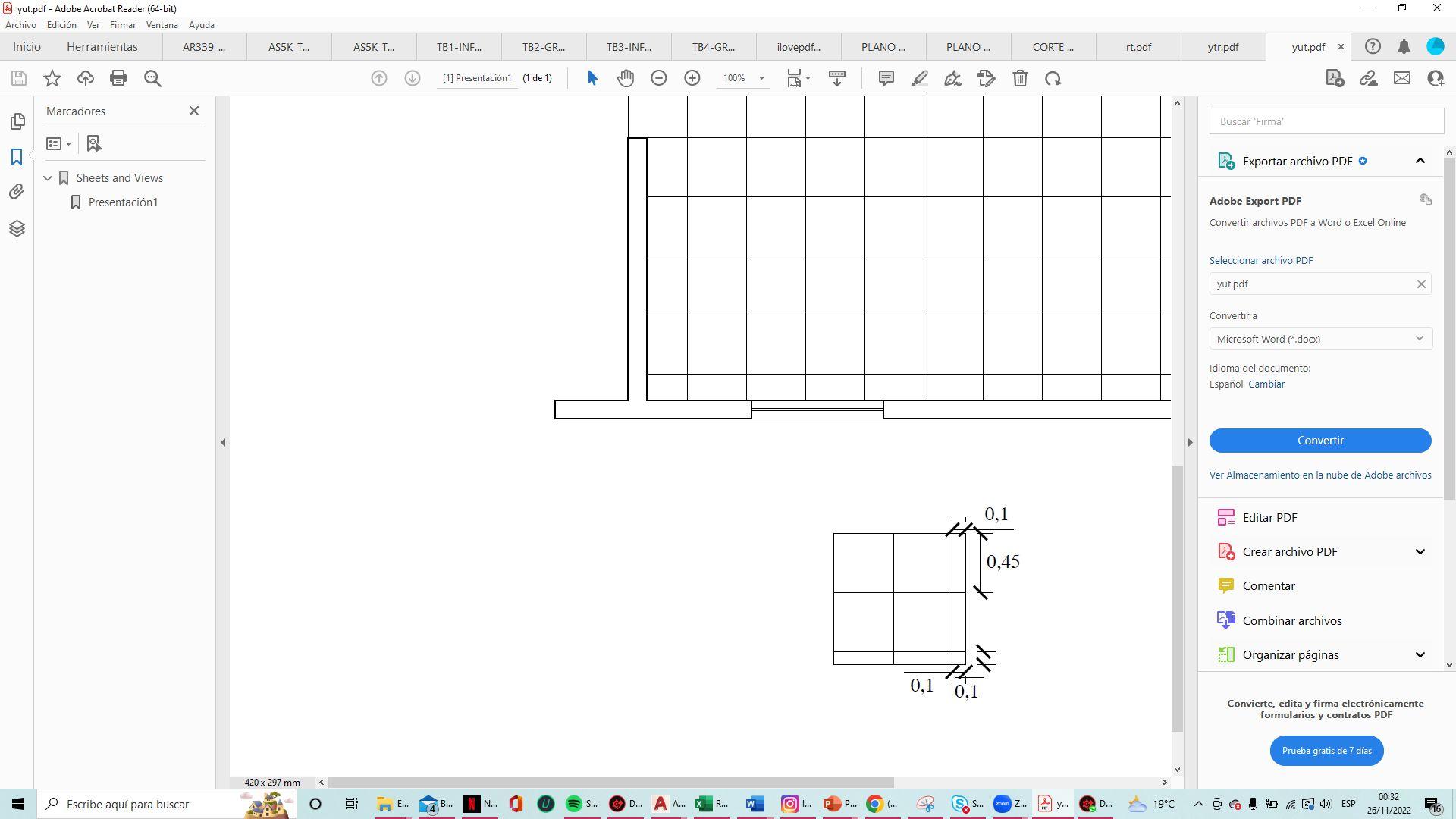Open the highlight text pen tool

pyautogui.click(x=920, y=78)
